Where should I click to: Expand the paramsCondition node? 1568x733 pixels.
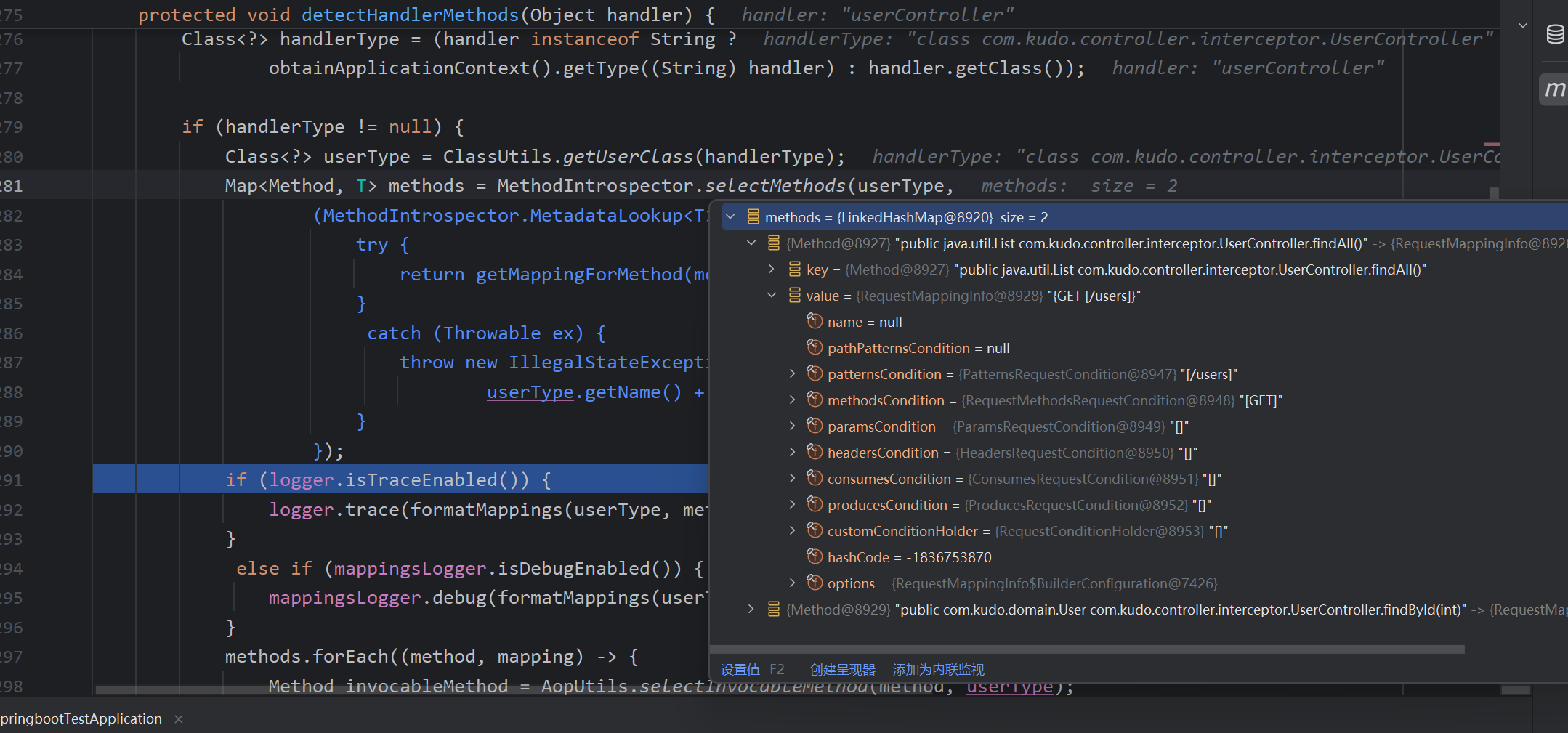point(792,426)
